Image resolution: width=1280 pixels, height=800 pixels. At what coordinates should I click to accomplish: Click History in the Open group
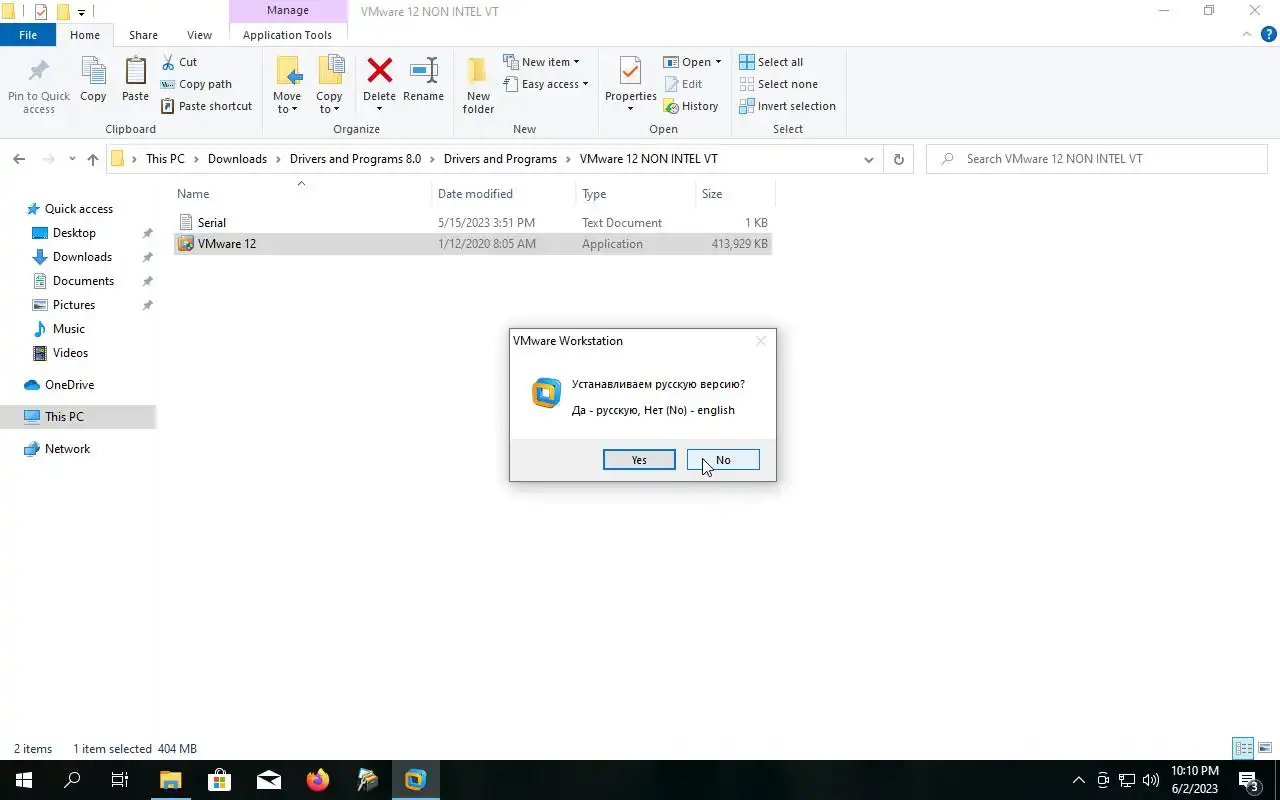pyautogui.click(x=691, y=106)
